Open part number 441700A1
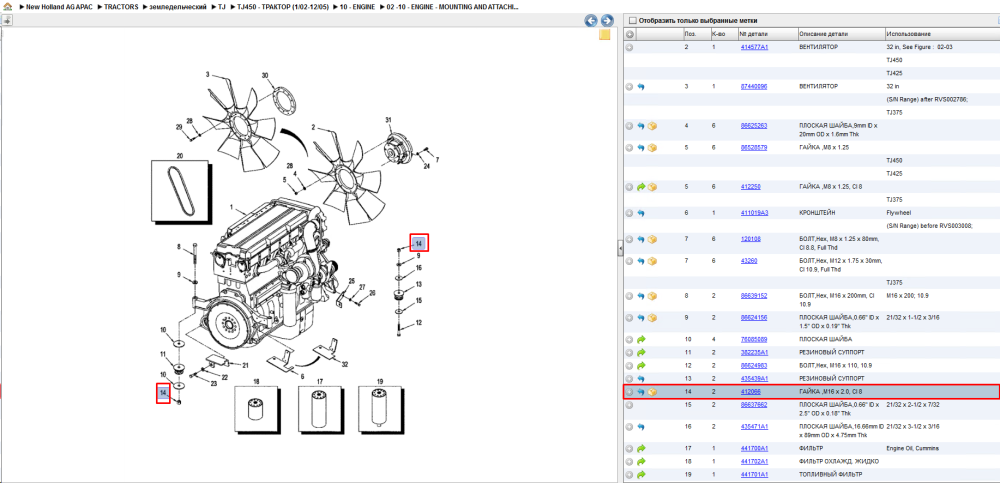This screenshot has width=1000, height=483. point(754,448)
